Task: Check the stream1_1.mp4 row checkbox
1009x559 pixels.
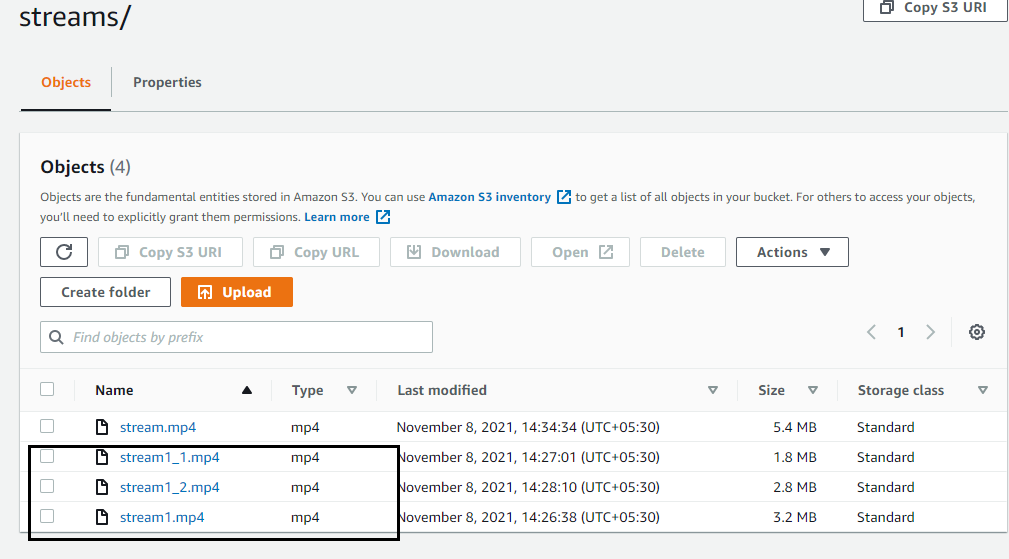Action: click(47, 457)
